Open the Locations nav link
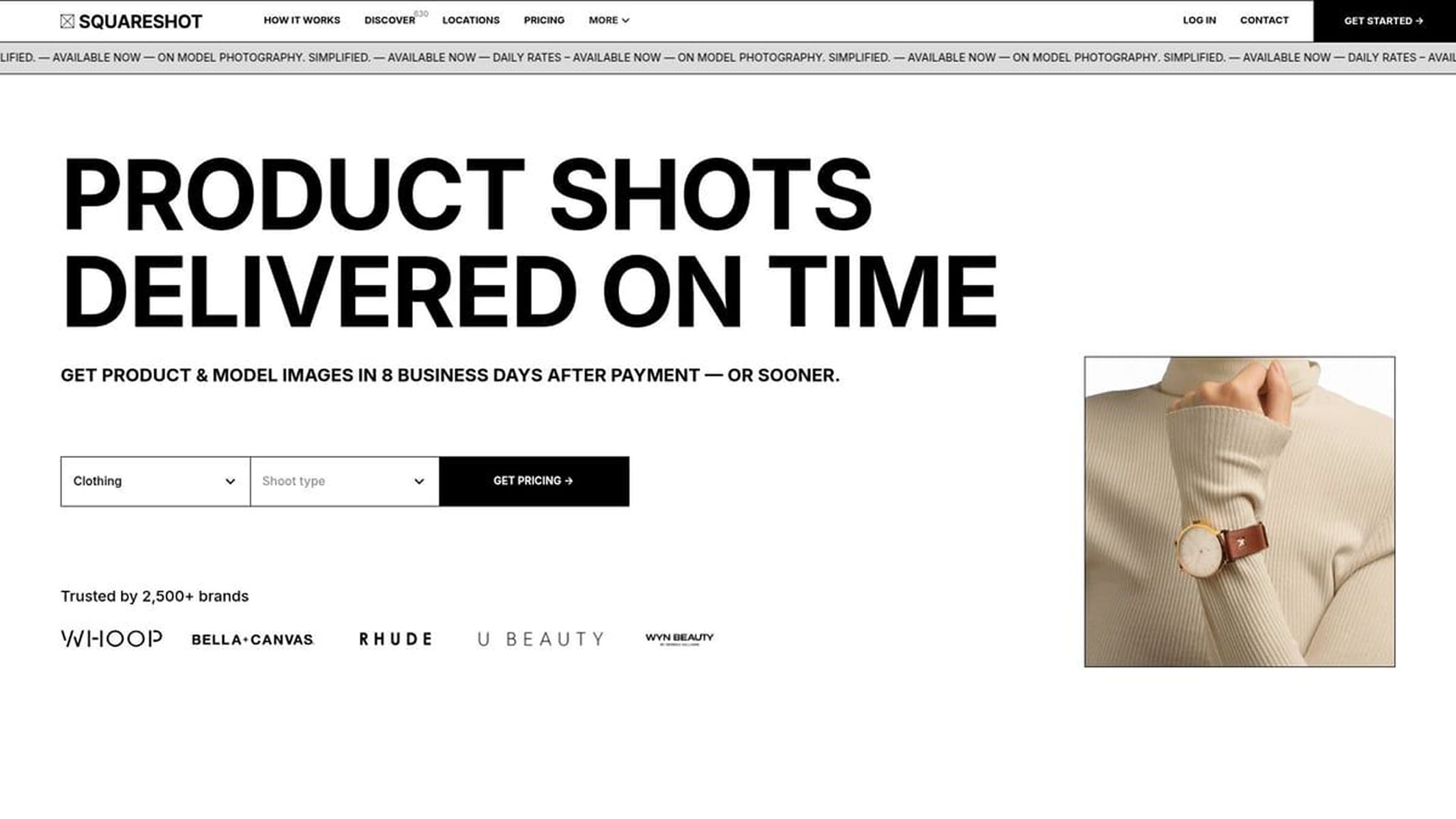The image size is (1456, 819). [471, 20]
